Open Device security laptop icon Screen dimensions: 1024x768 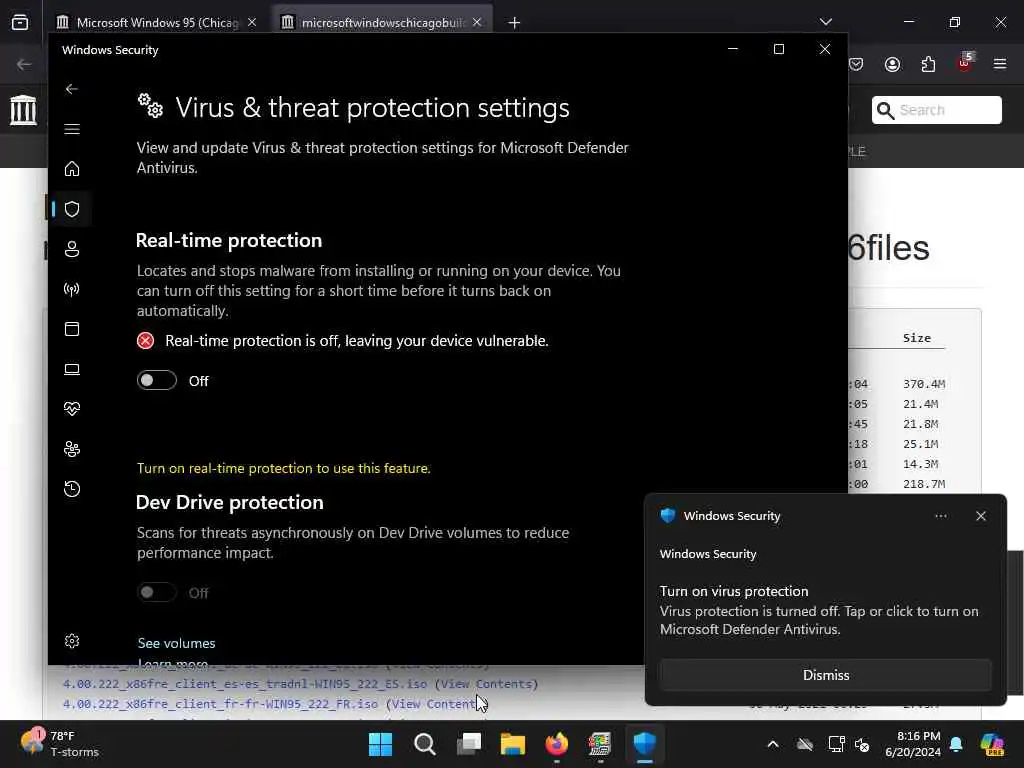(x=72, y=369)
